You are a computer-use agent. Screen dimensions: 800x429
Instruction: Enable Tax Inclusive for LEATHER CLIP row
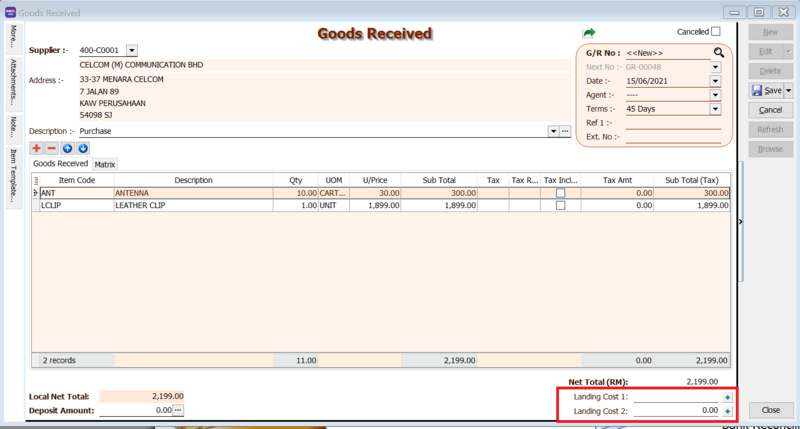(560, 205)
